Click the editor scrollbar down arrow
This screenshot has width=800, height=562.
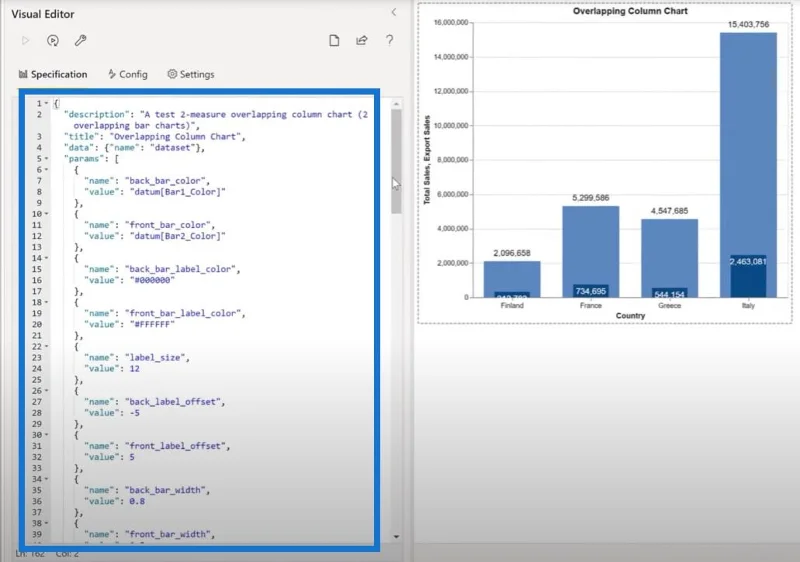tap(396, 537)
